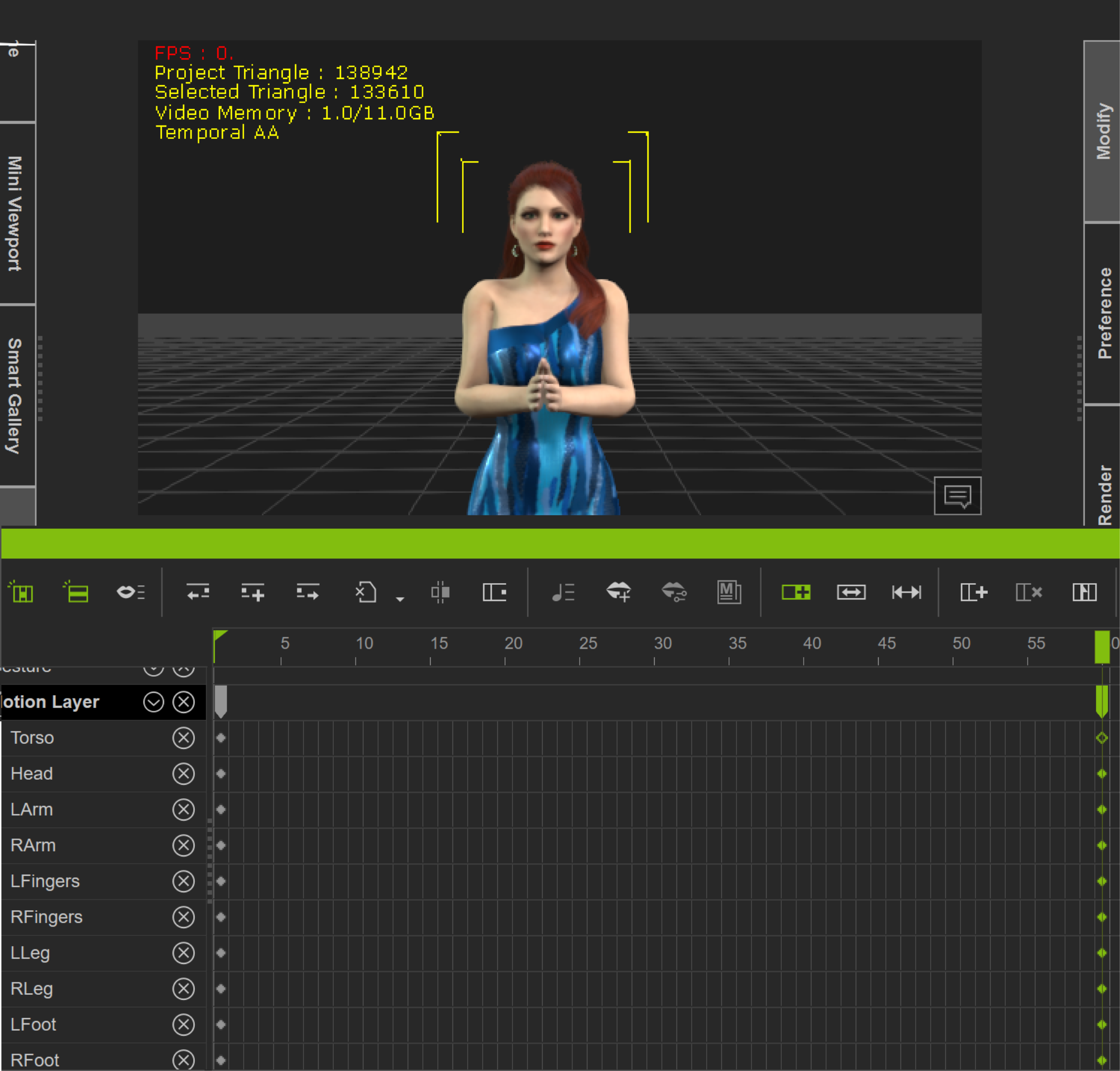Select the LArm end keyframe diamond
Viewport: 1120px width, 1071px height.
click(1102, 809)
